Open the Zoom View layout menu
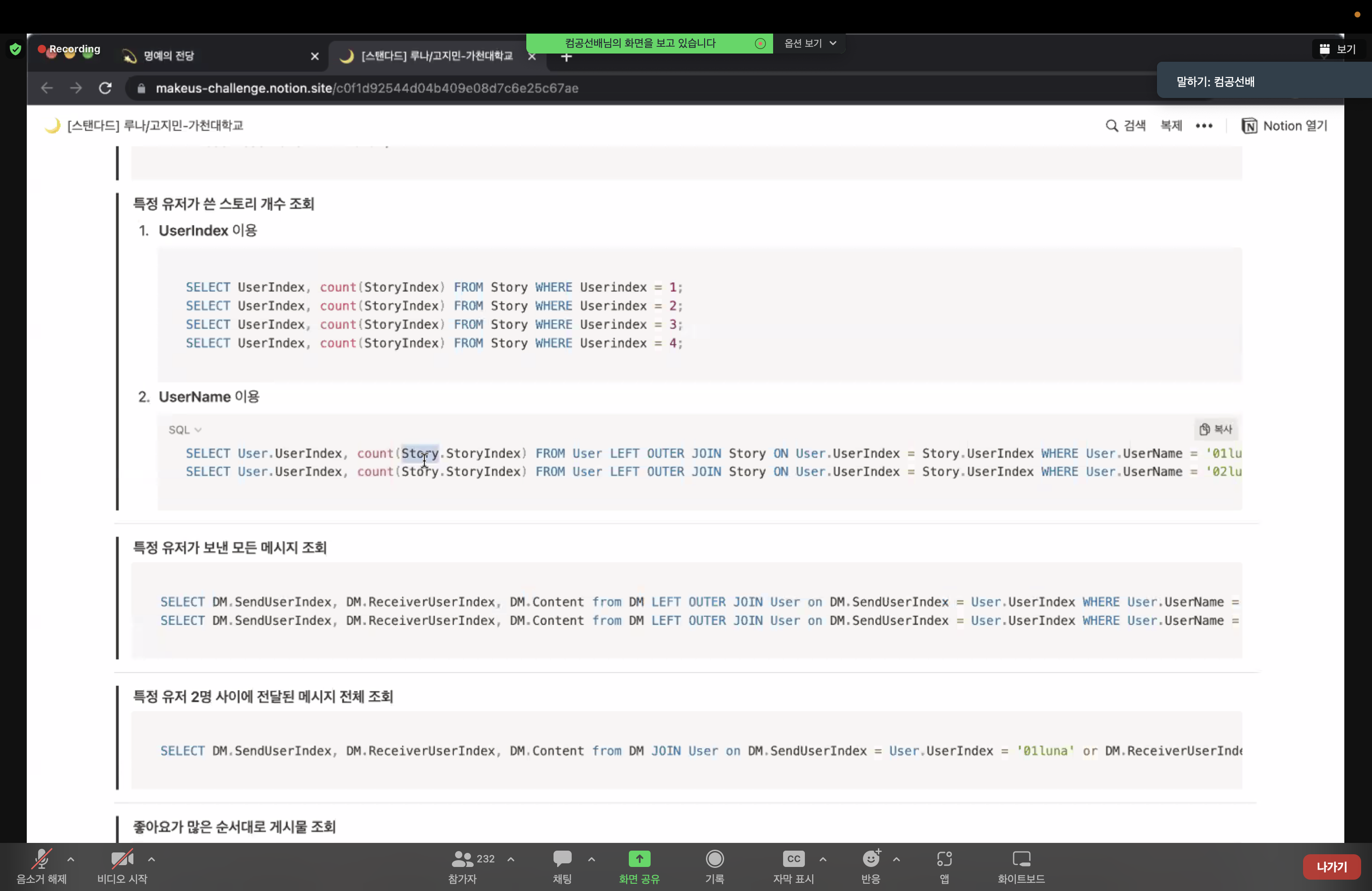1372x891 pixels. [1338, 49]
